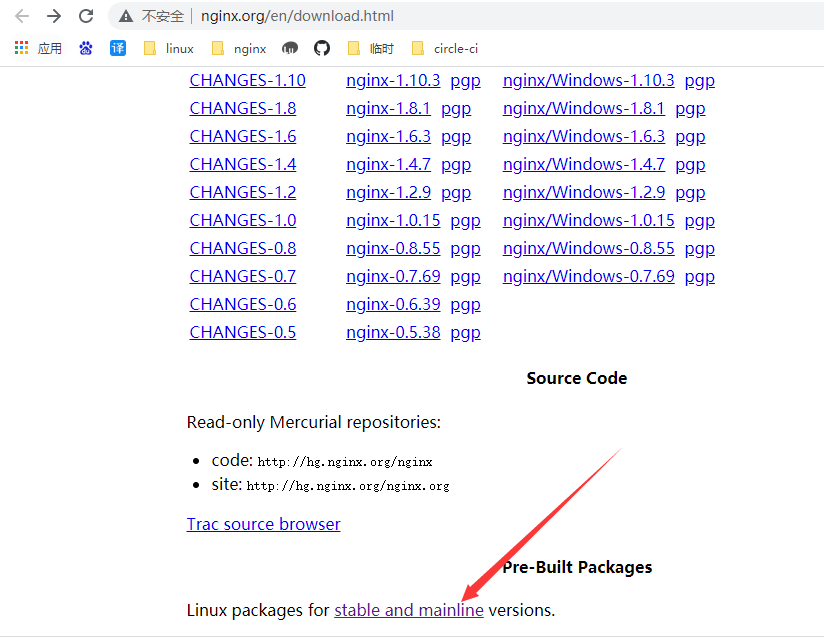Download nginx/Windows-1.8.1
Image resolution: width=824 pixels, height=638 pixels.
tap(584, 108)
